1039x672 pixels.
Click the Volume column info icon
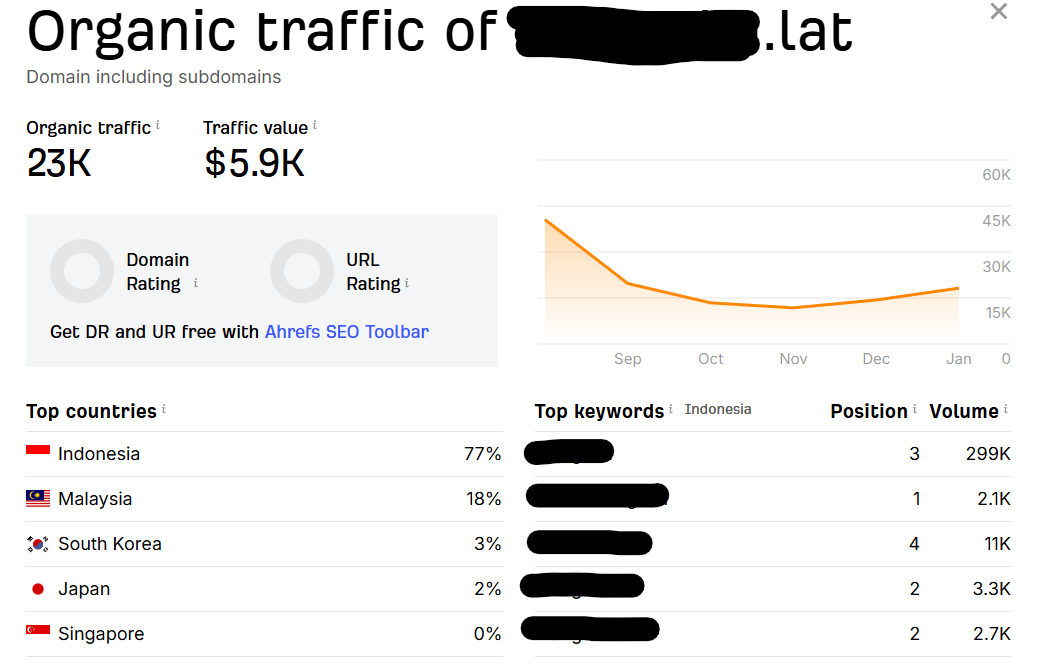[x=1006, y=409]
